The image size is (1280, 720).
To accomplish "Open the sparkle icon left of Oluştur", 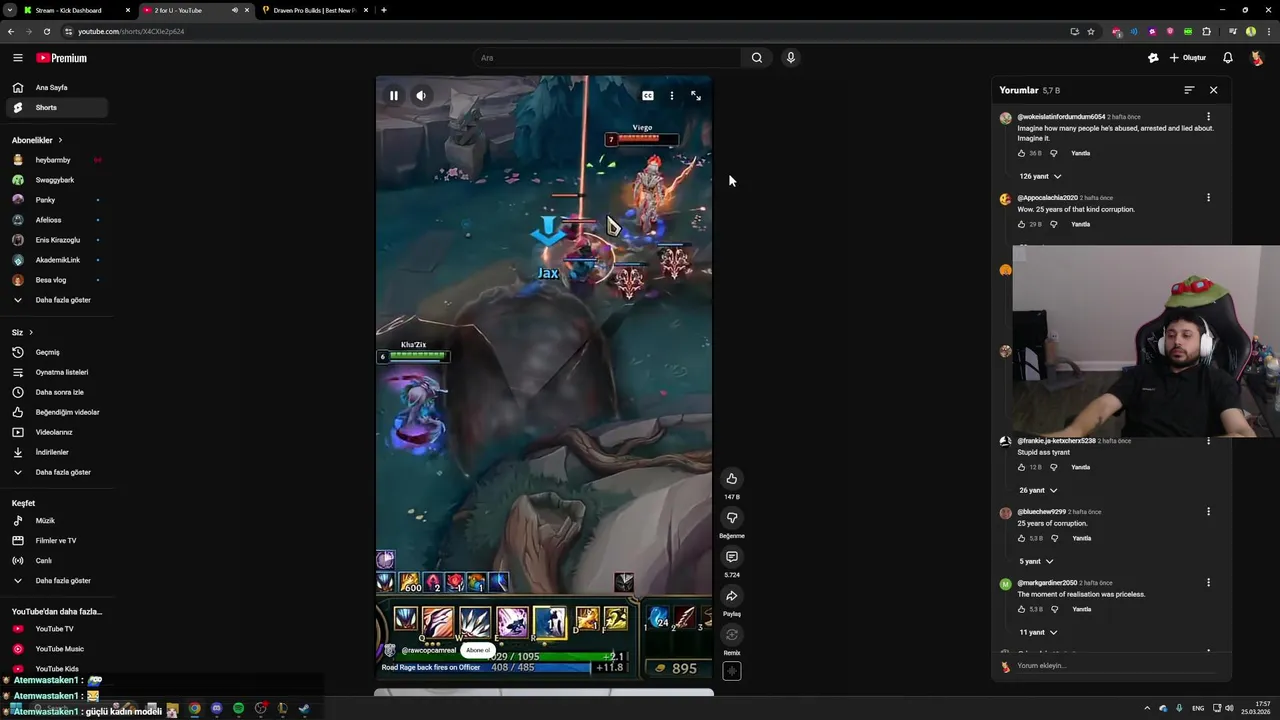I will (x=1153, y=58).
